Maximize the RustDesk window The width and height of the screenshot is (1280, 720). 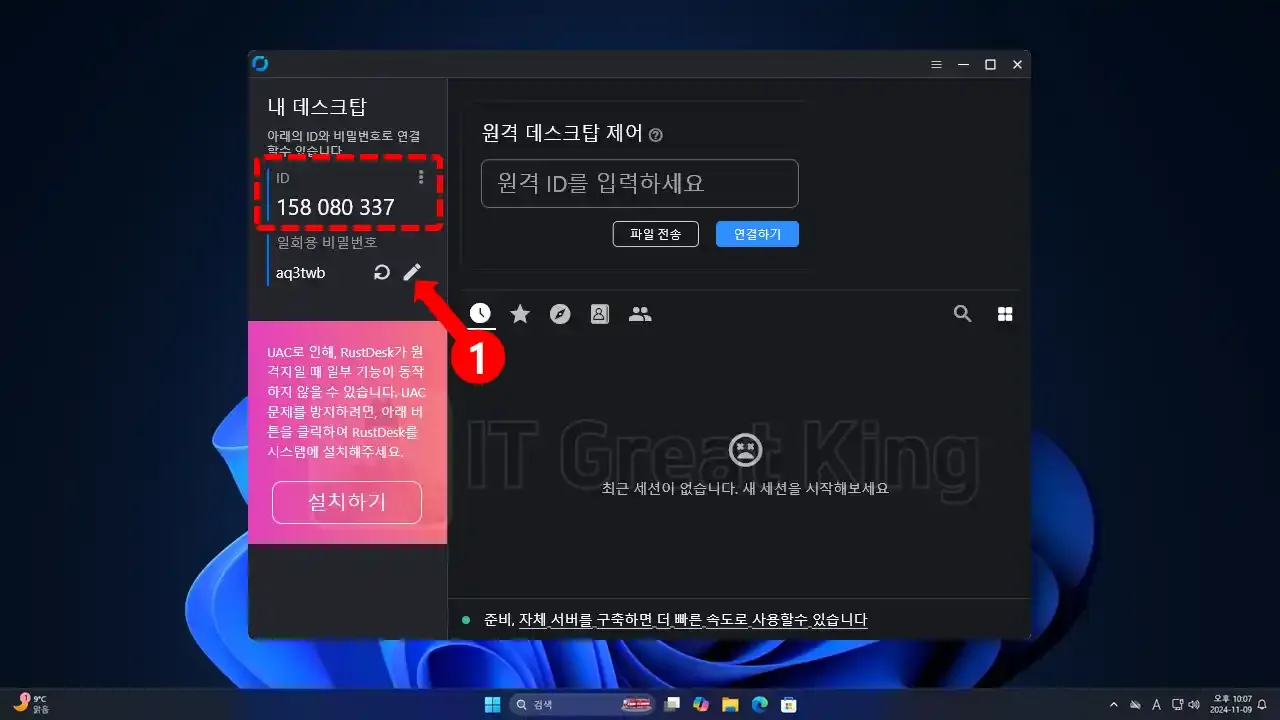tap(990, 64)
